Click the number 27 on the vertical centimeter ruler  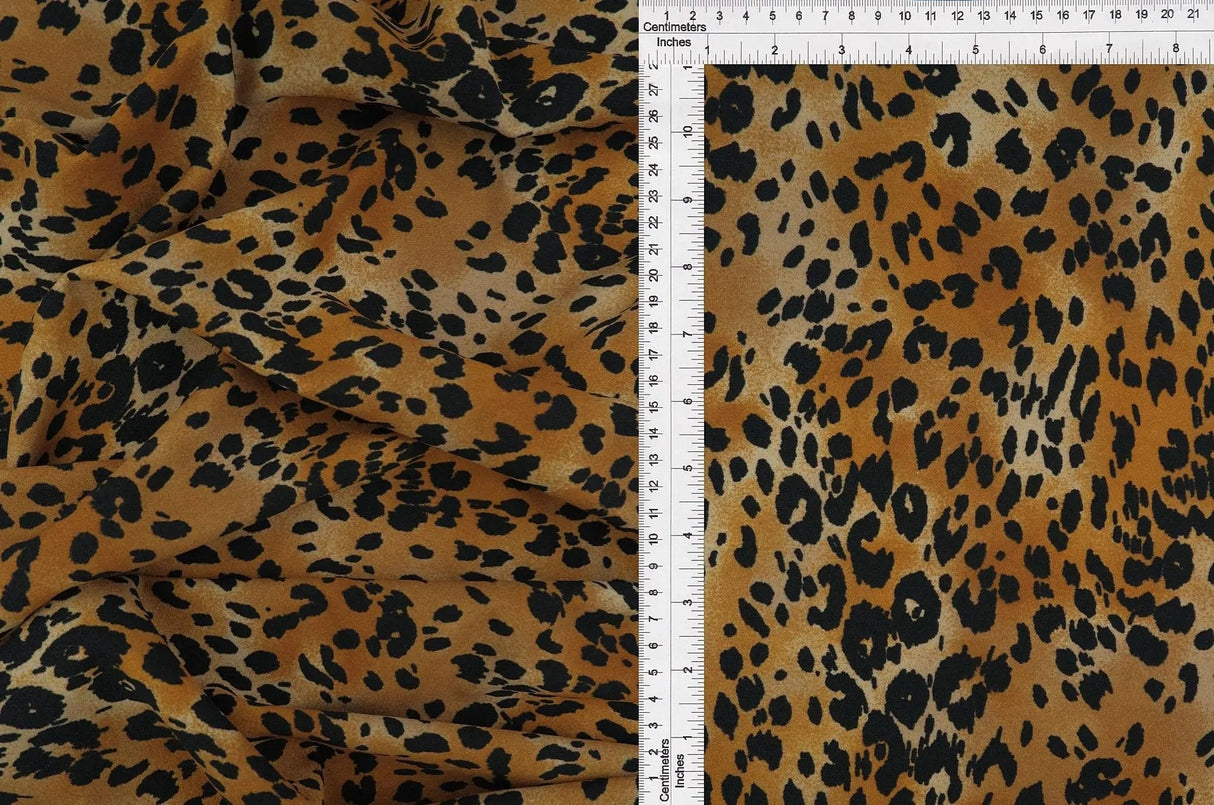[x=653, y=91]
